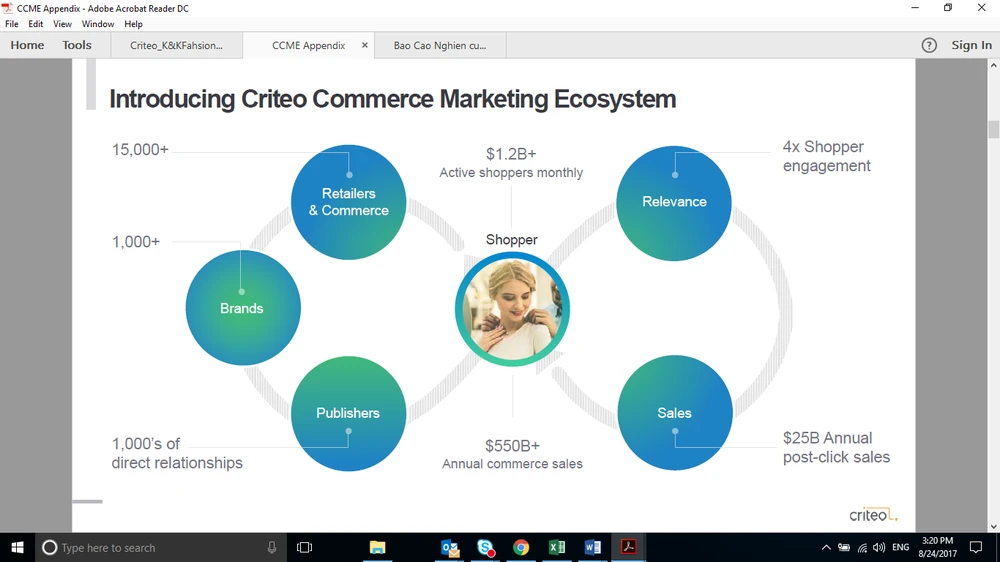Switch to the Criteo_K&KFahsion document tab
The image size is (1000, 562).
[176, 45]
